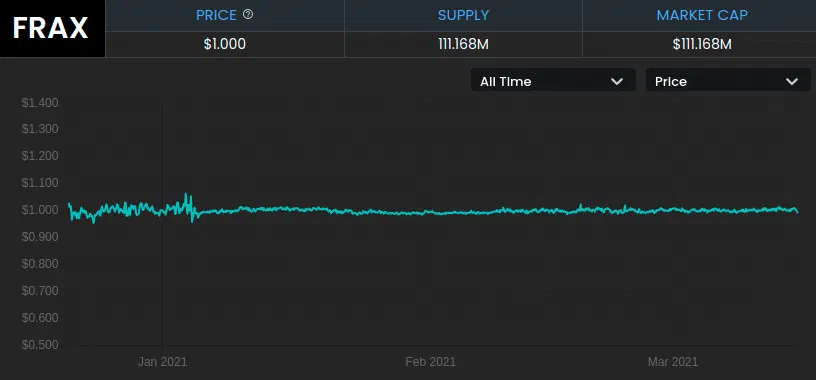Select the $111.168M market cap value
Image resolution: width=816 pixels, height=380 pixels.
coord(702,44)
